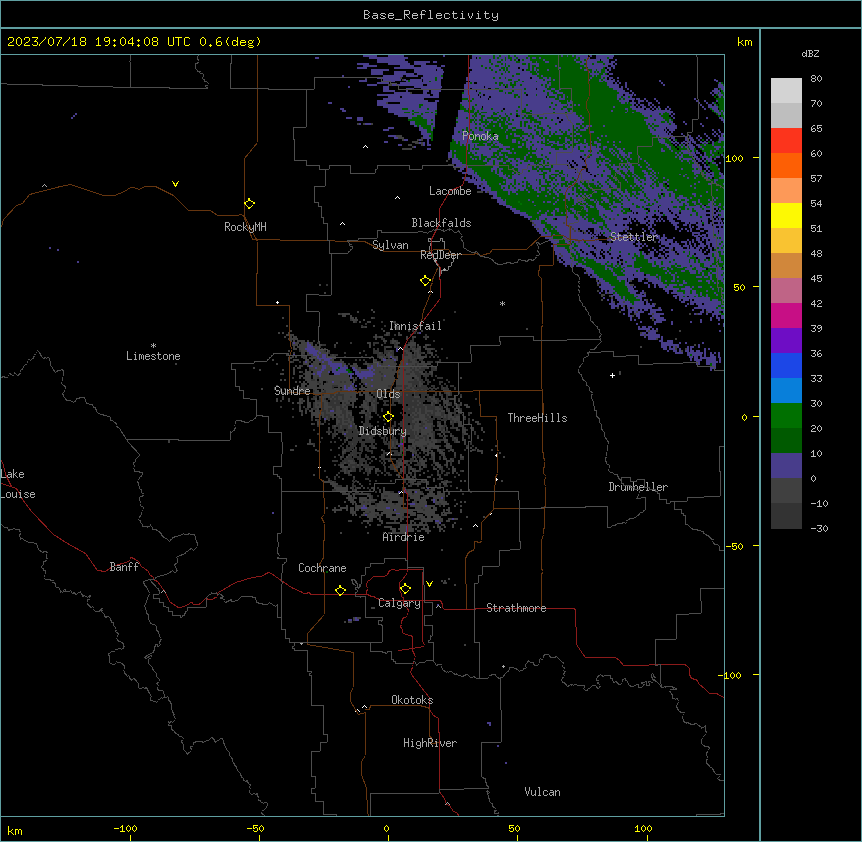
Task: Click the RockyMH label on the map
Action: tap(245, 227)
